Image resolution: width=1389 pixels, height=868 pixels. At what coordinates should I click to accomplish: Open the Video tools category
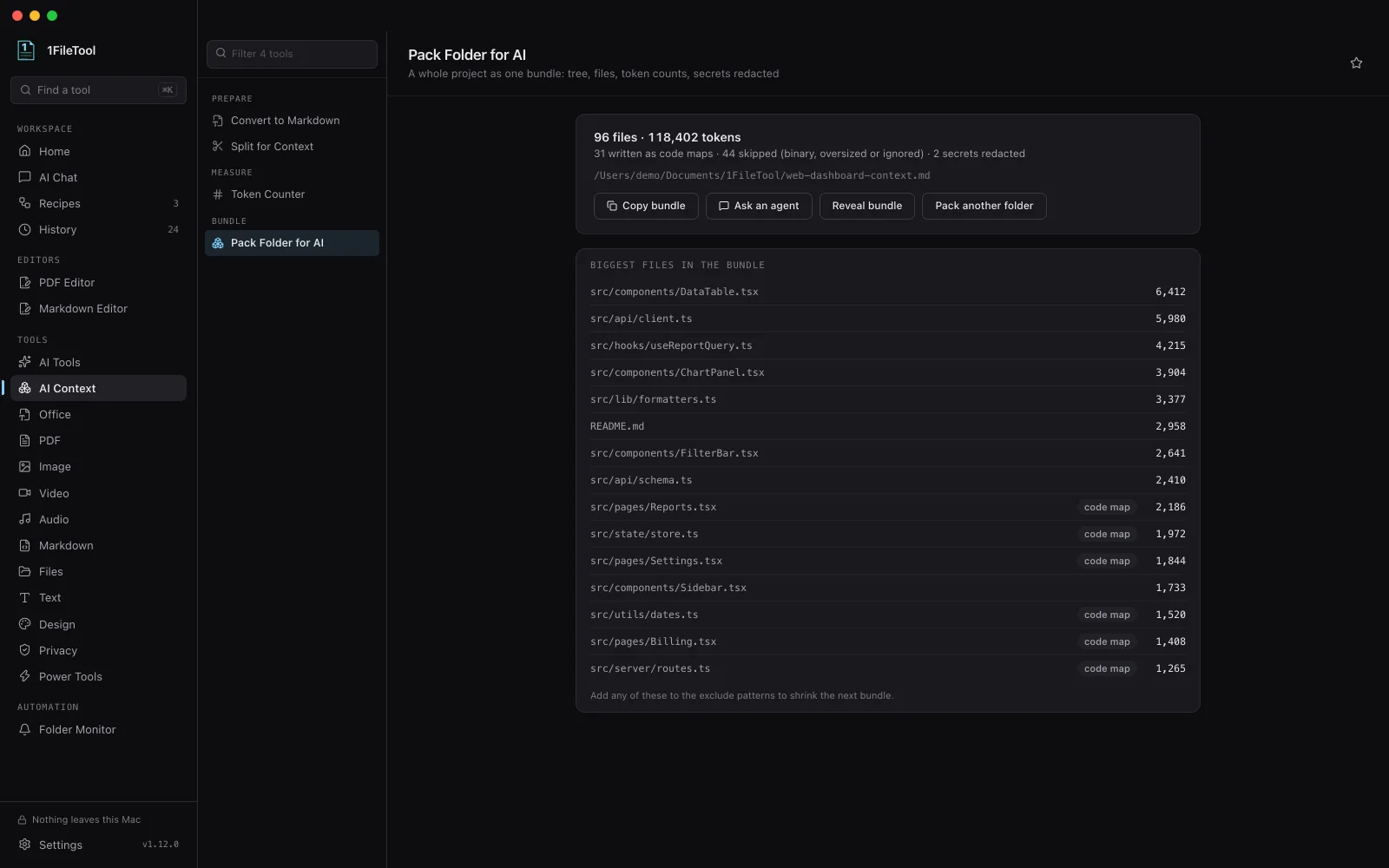98,493
